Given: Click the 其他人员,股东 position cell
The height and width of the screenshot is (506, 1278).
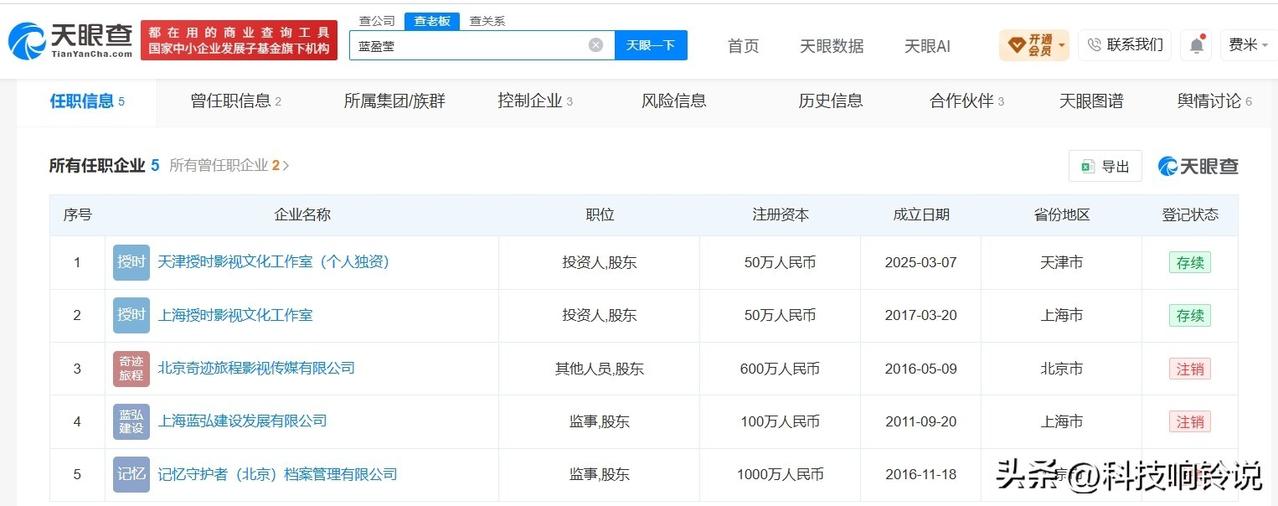Looking at the screenshot, I should tap(600, 368).
